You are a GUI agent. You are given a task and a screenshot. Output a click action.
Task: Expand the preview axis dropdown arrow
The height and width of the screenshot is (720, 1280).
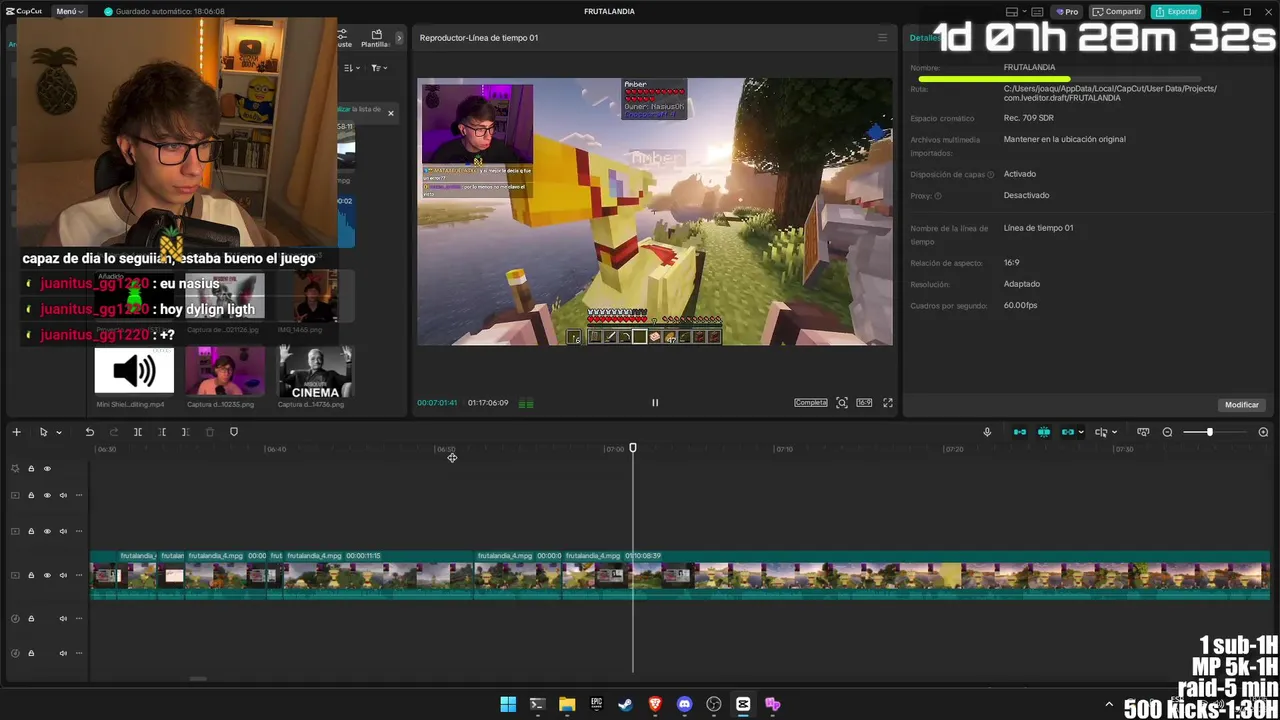tap(1114, 433)
